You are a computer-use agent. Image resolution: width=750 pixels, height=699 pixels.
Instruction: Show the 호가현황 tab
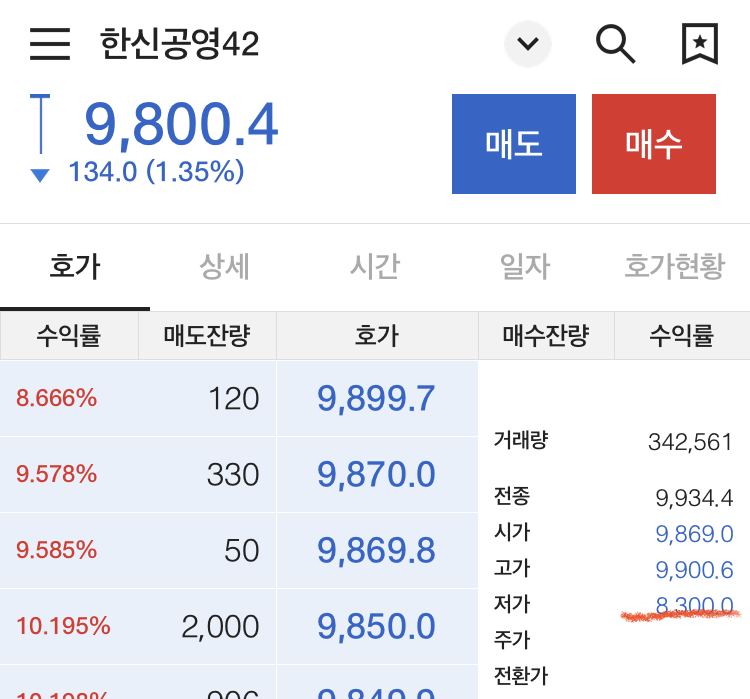click(x=674, y=267)
